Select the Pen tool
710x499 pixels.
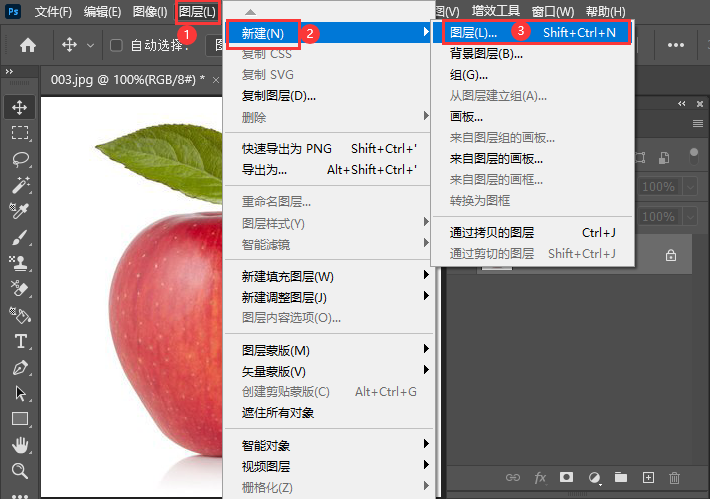click(19, 367)
